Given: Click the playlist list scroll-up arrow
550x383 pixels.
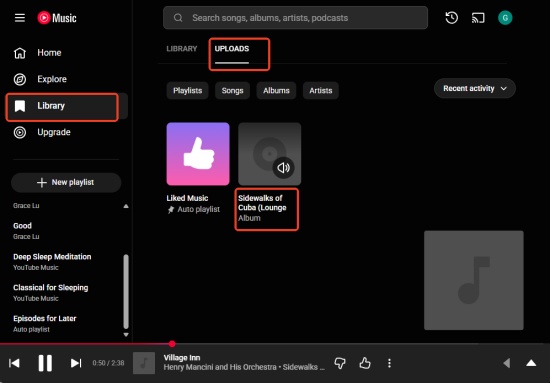Looking at the screenshot, I should (x=126, y=206).
